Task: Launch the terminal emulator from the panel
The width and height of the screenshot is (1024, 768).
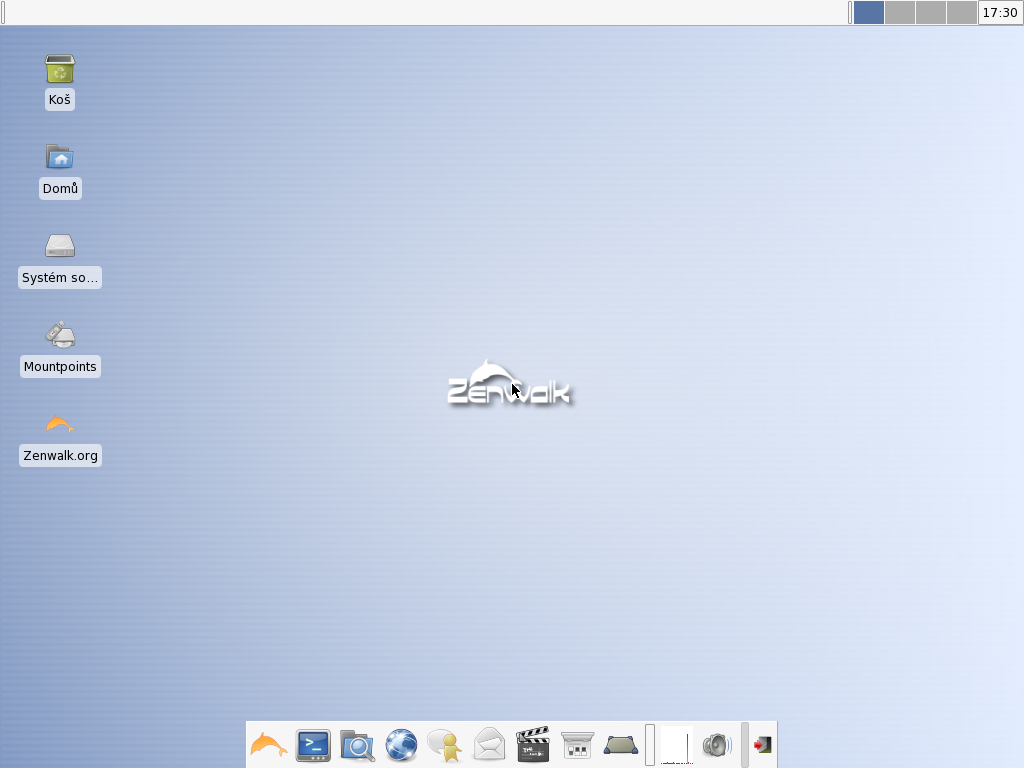Action: point(313,745)
